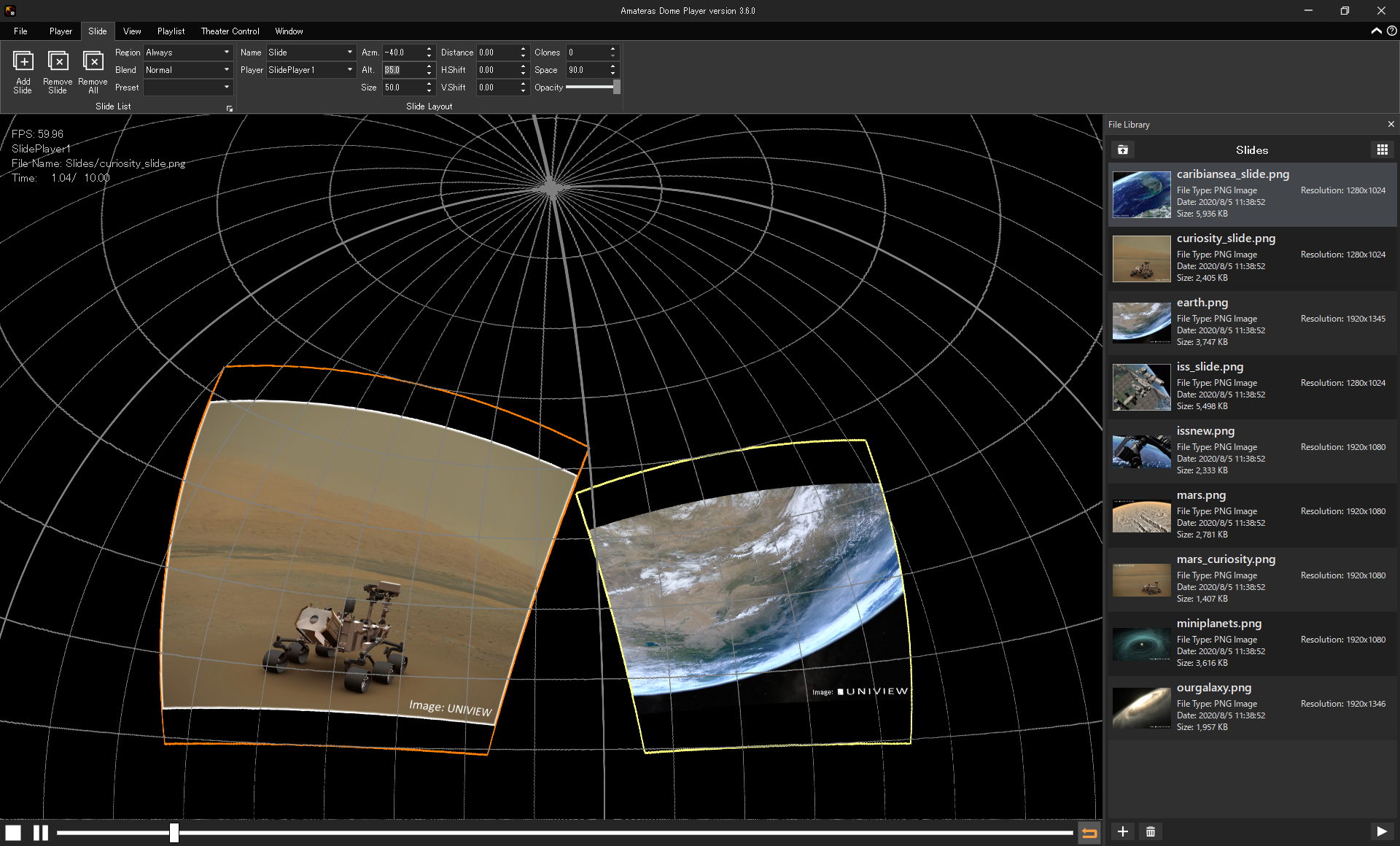Open the Region dropdown

point(187,52)
